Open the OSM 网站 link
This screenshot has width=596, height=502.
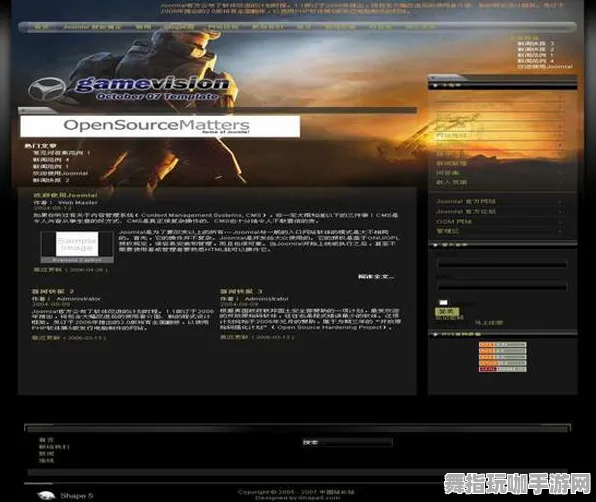coord(454,221)
